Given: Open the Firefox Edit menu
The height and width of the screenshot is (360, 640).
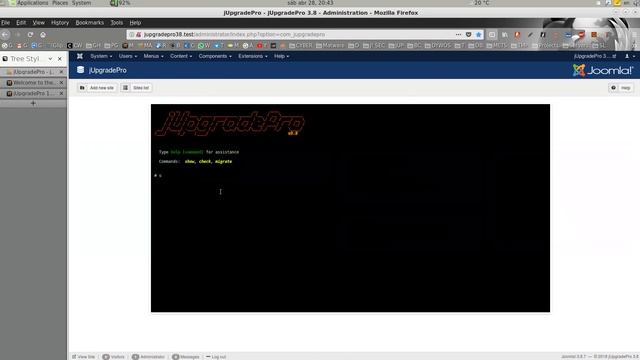Looking at the screenshot, I should (x=21, y=23).
